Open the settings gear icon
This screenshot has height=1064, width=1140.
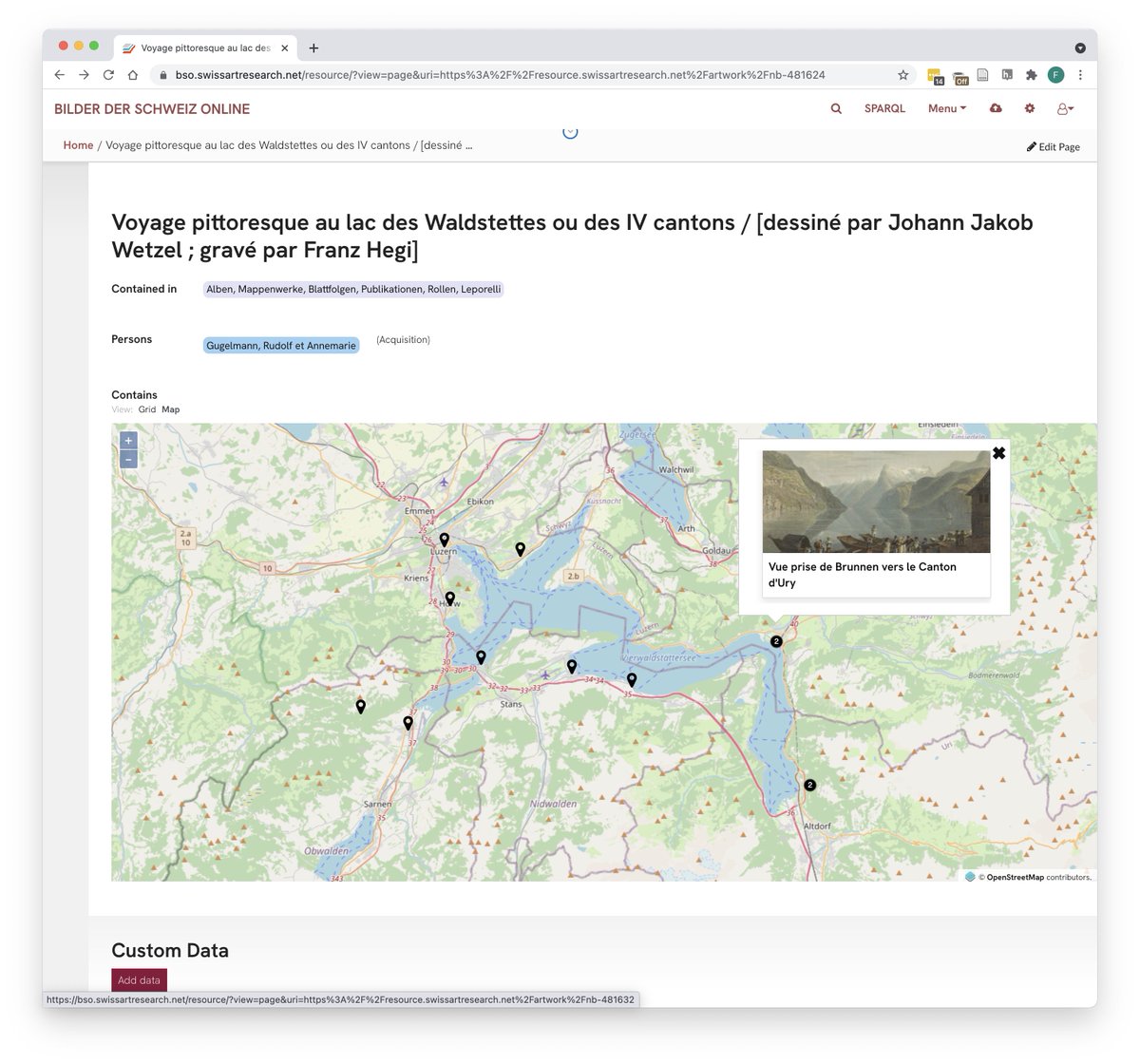[1030, 108]
